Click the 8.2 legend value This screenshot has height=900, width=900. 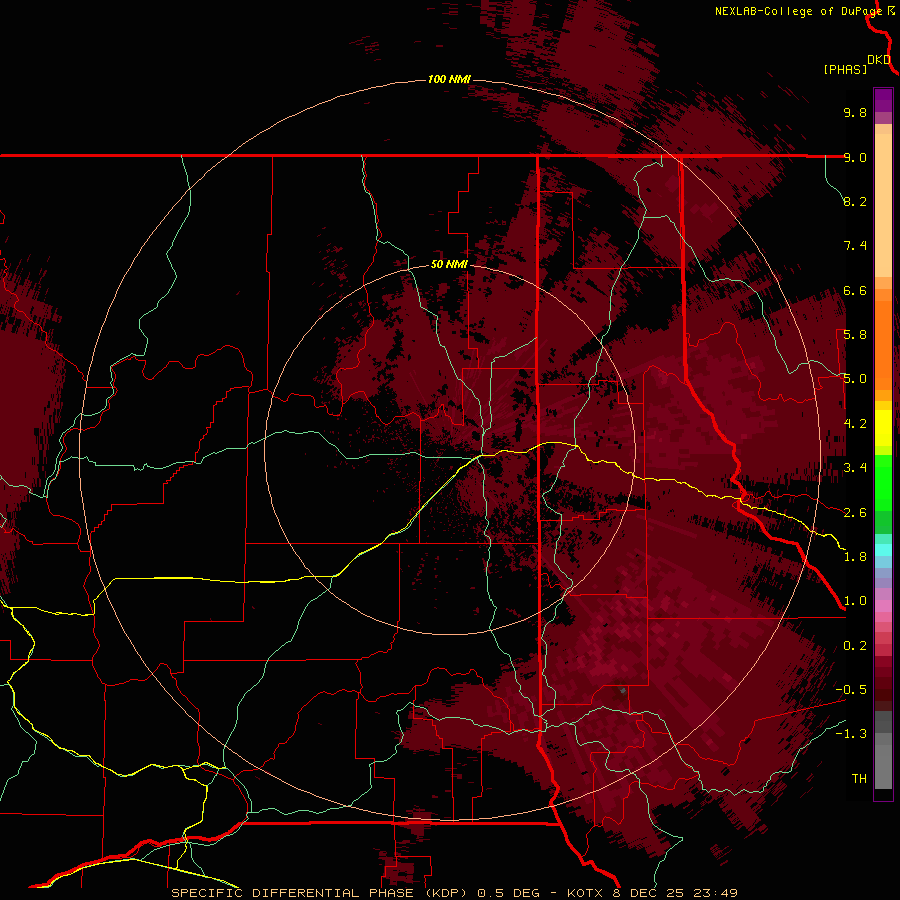click(x=855, y=201)
